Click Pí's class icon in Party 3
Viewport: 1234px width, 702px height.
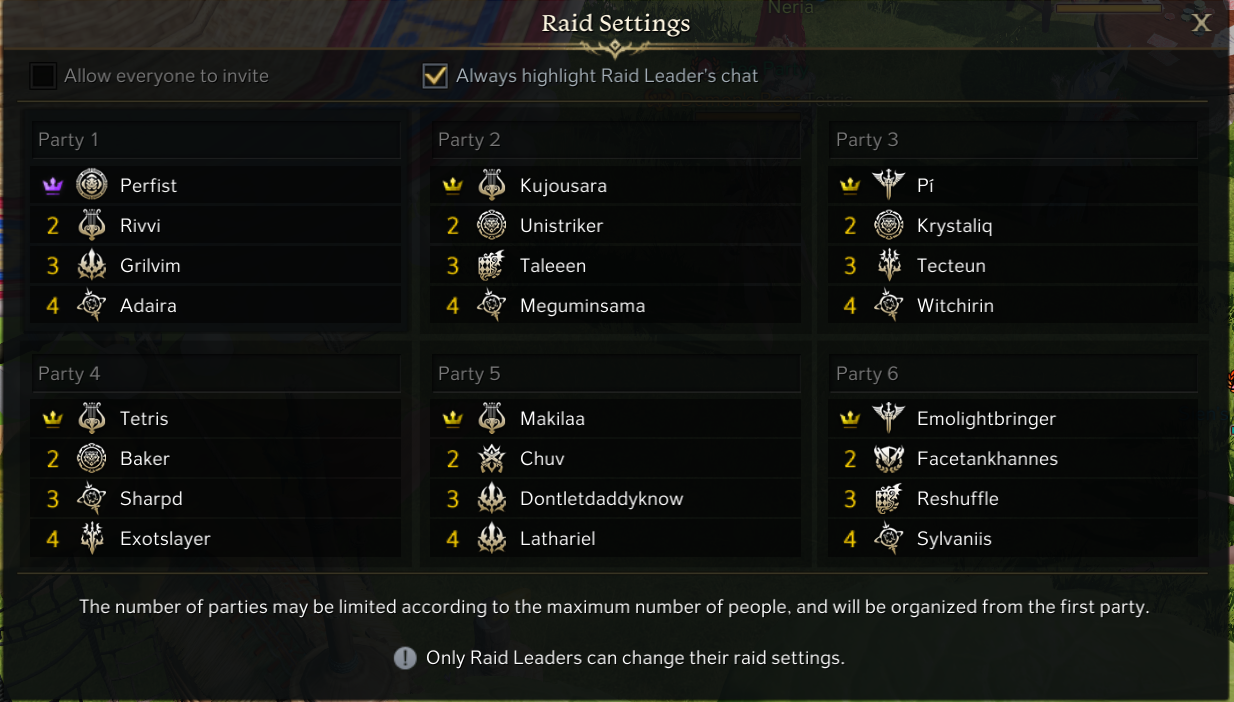(x=888, y=185)
